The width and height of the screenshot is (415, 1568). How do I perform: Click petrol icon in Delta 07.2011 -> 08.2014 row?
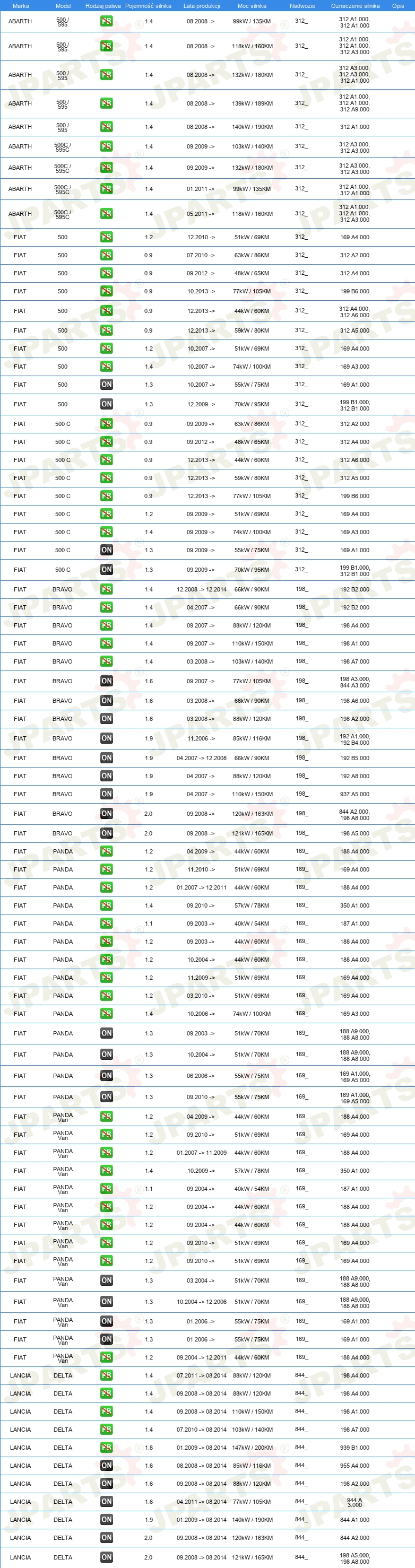[x=107, y=1375]
